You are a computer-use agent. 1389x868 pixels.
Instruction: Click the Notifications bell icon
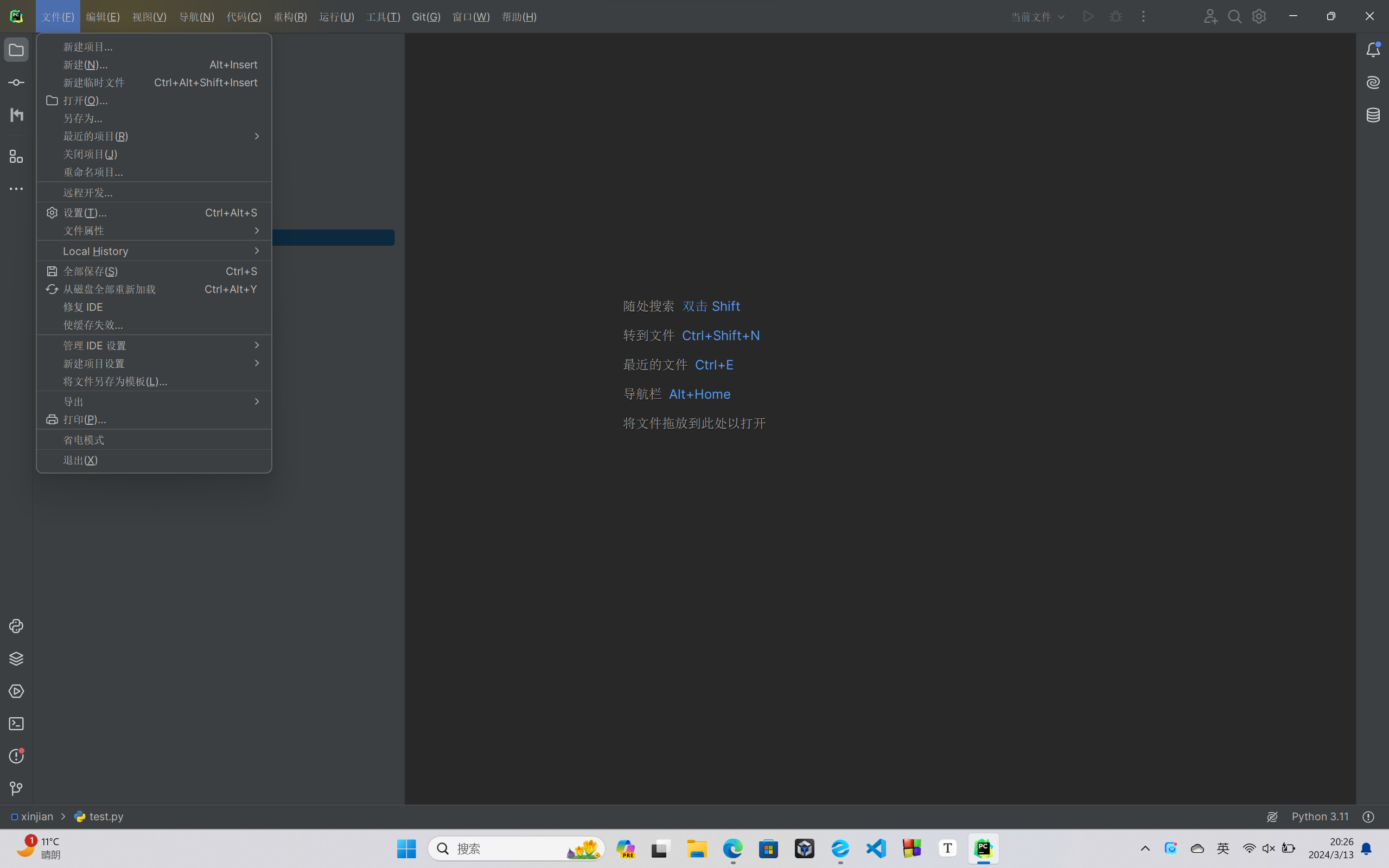point(1372,50)
